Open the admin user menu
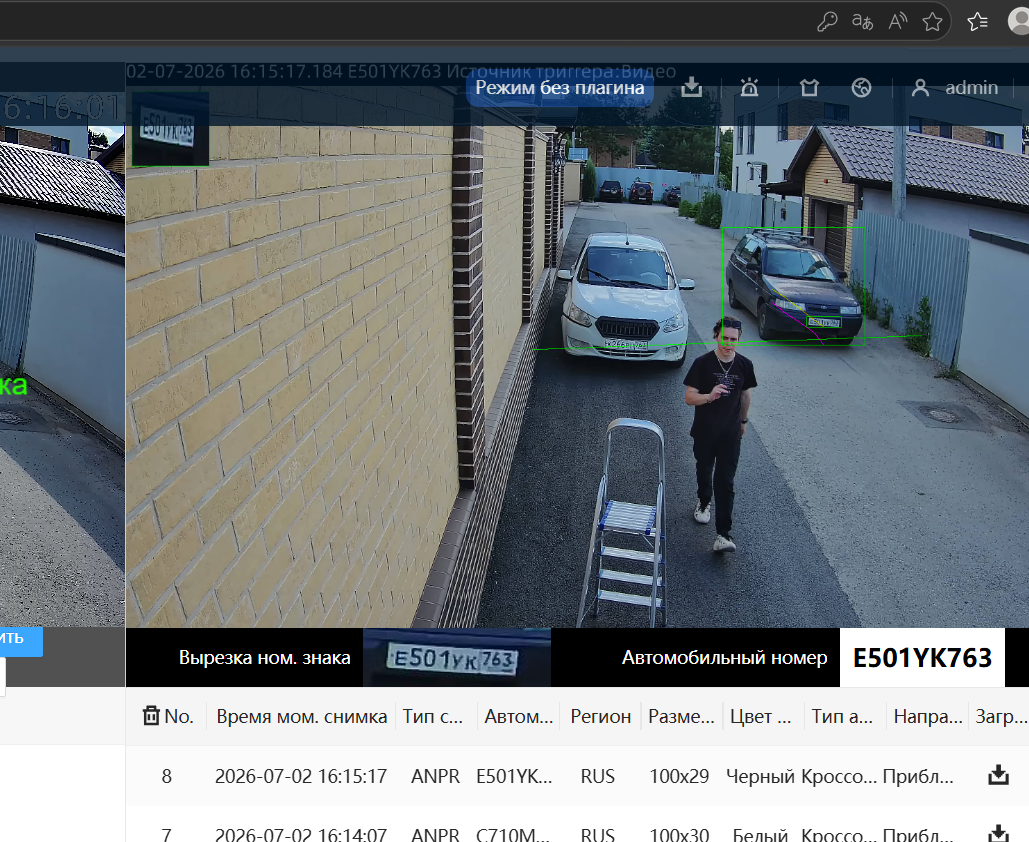The height and width of the screenshot is (842, 1029). point(955,87)
